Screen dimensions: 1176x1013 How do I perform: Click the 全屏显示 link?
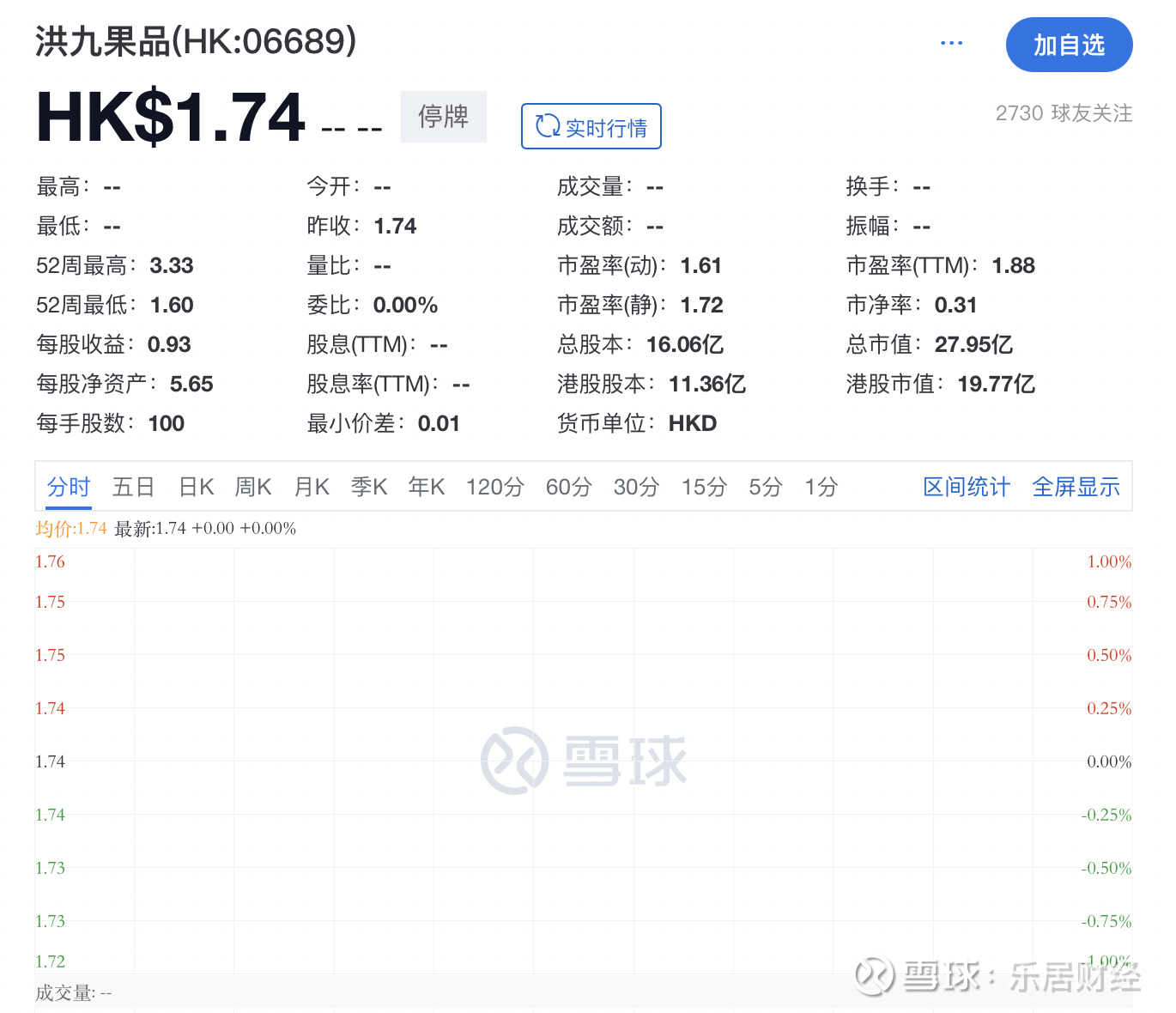(1076, 488)
